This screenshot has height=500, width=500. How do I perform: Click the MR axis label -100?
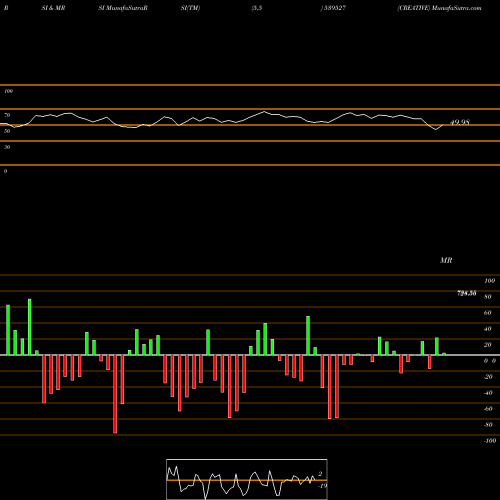click(x=490, y=441)
